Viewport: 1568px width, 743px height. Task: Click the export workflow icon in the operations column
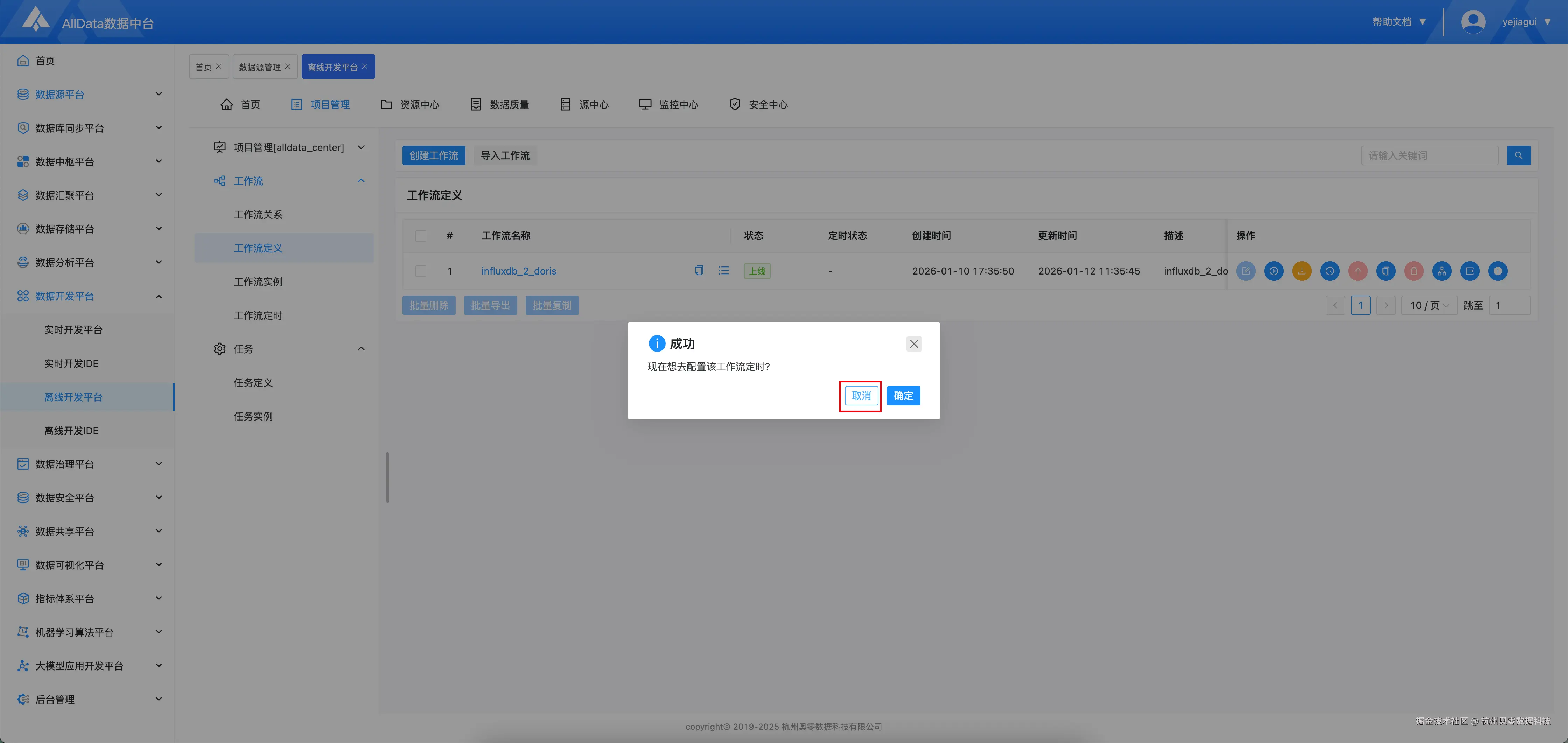1469,271
